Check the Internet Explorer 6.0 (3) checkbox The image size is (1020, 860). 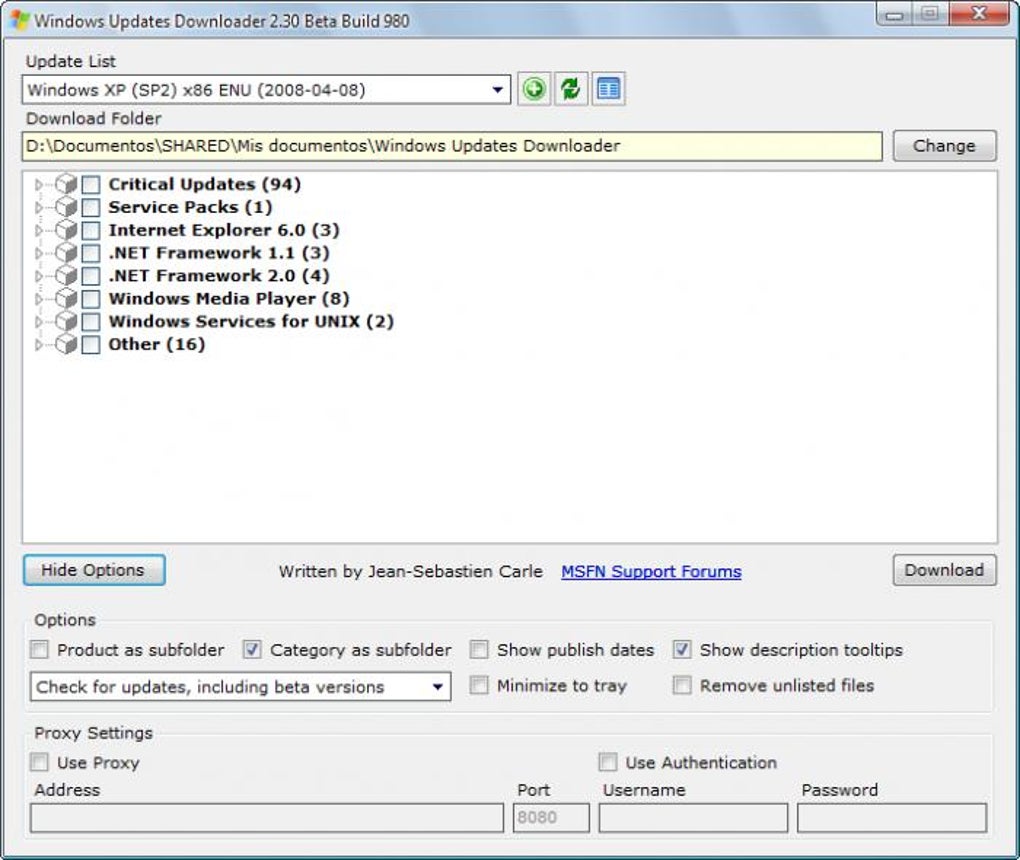pos(91,230)
